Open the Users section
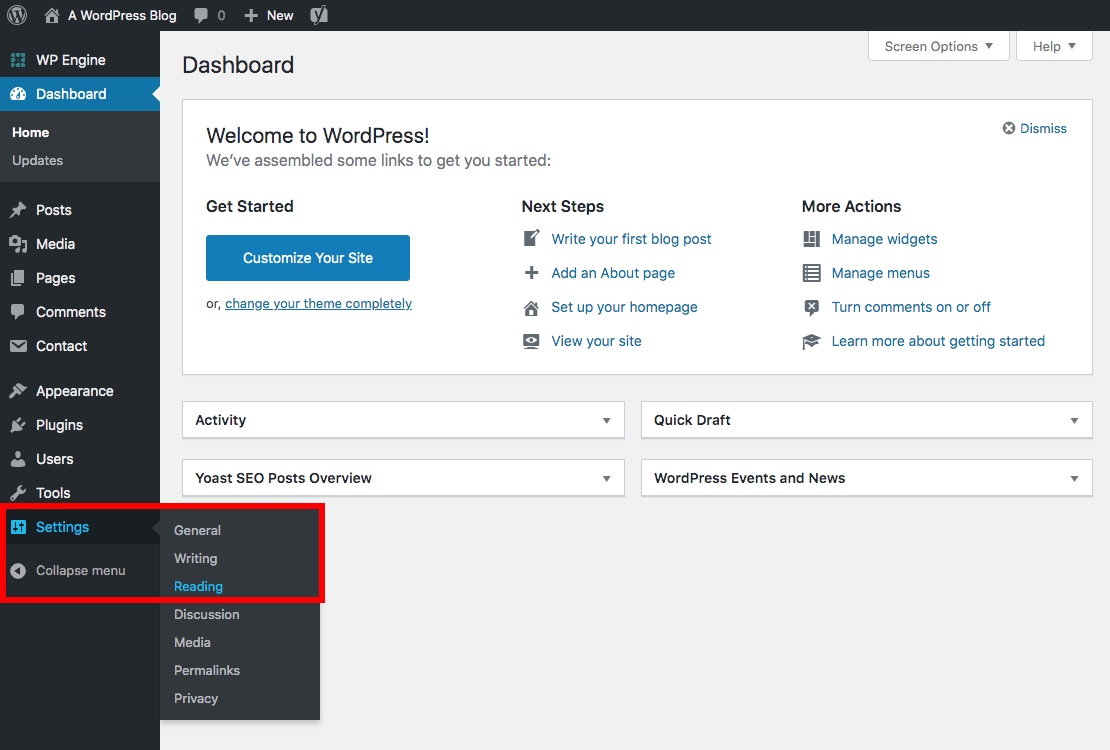This screenshot has width=1110, height=750. pyautogui.click(x=55, y=459)
